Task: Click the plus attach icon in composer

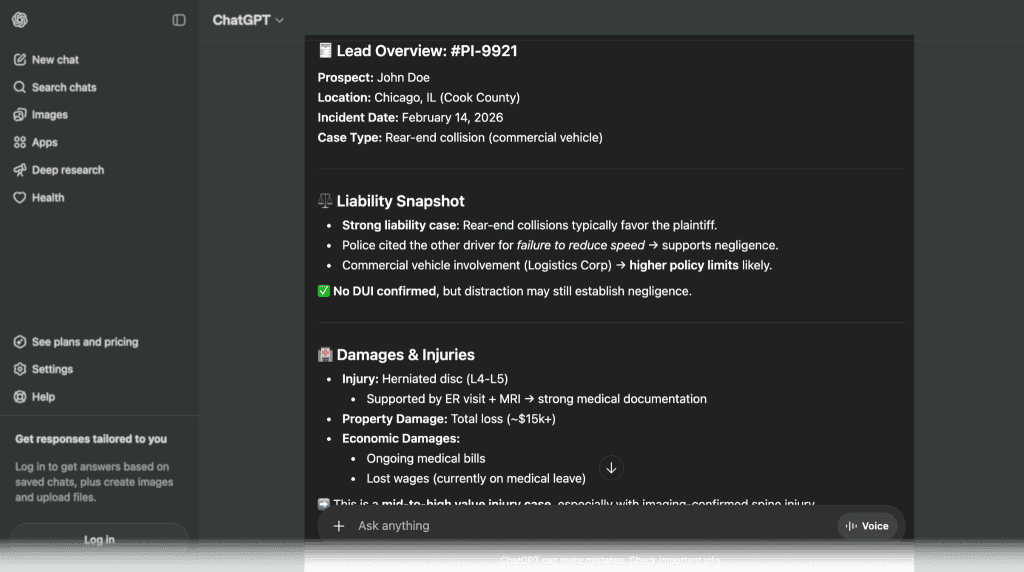Action: 338,526
